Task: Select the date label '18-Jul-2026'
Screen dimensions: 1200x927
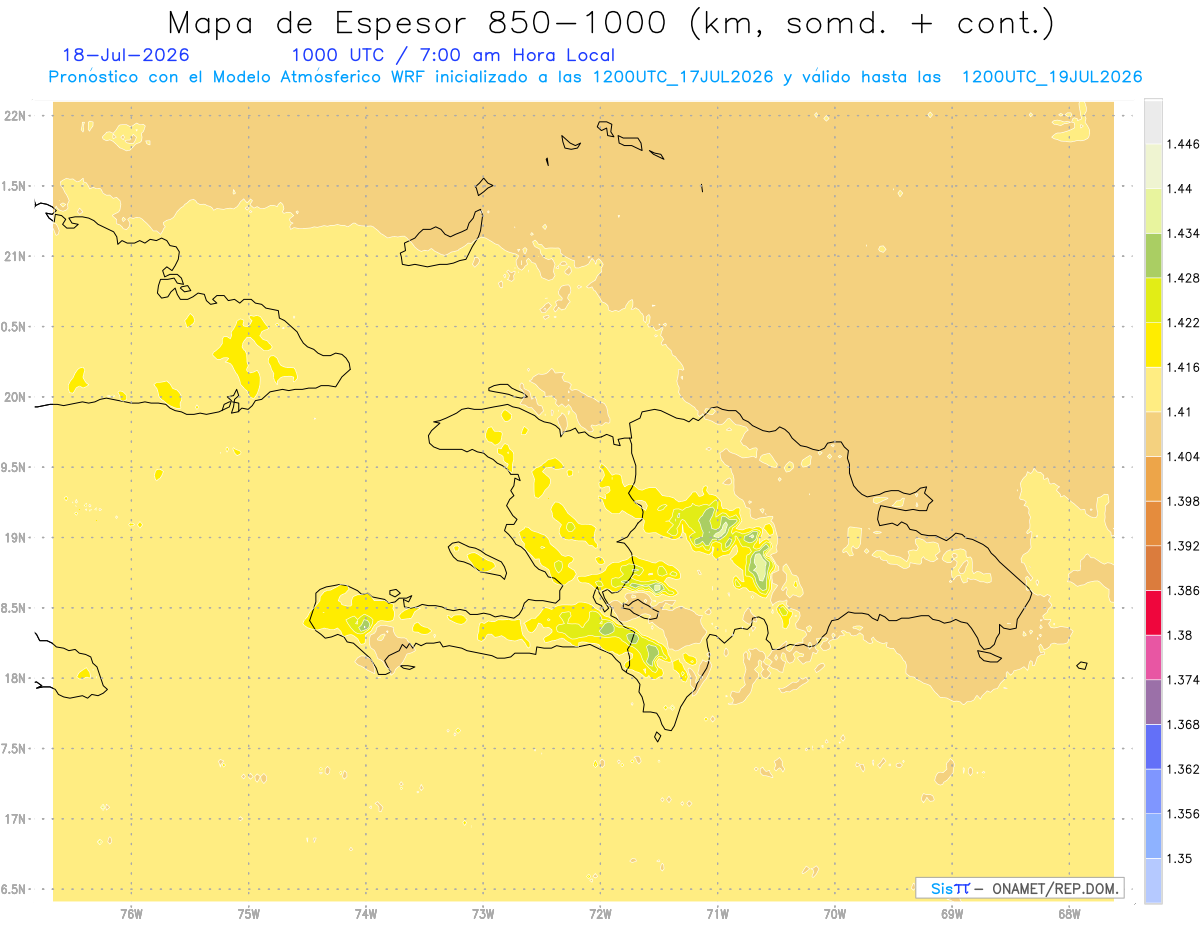Action: [x=126, y=55]
